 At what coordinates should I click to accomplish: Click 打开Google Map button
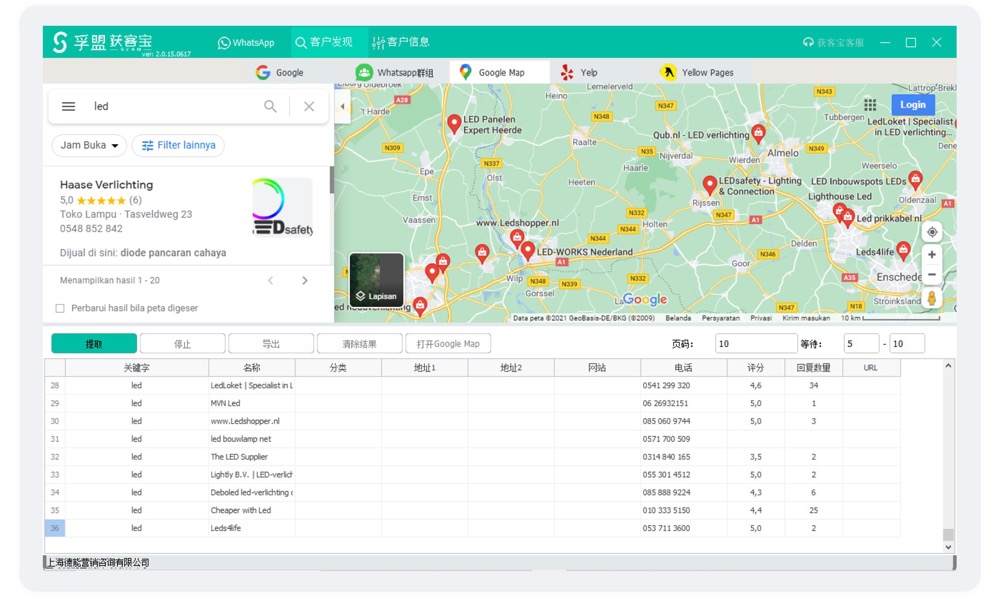pyautogui.click(x=447, y=342)
